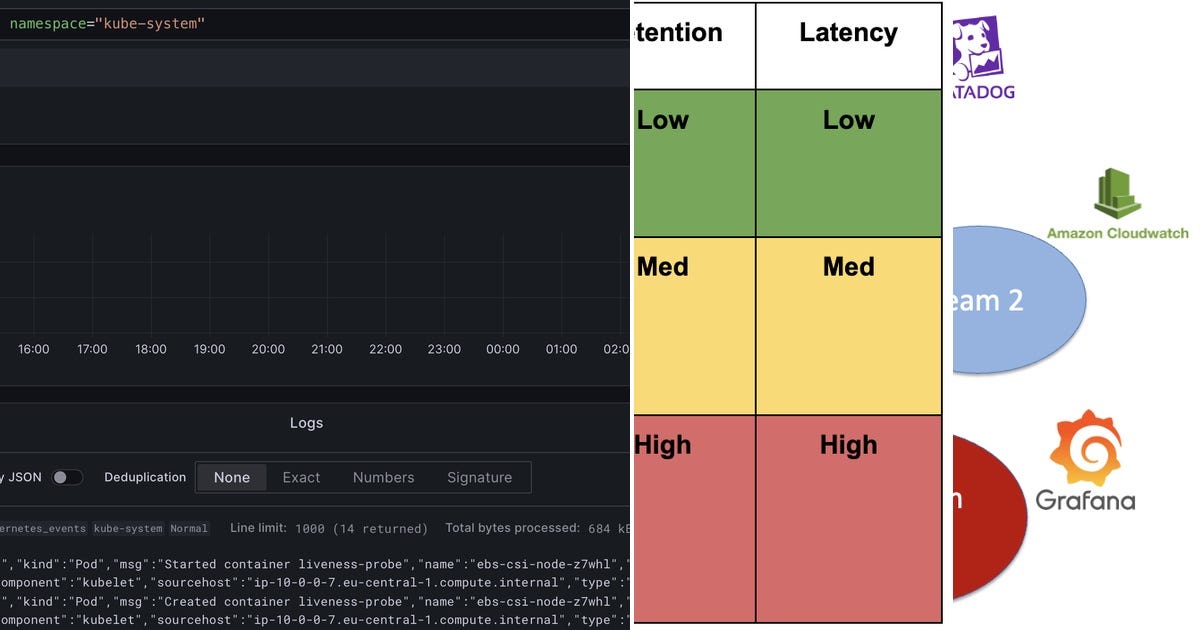Toggle the JSON prettify switch
Image resolution: width=1200 pixels, height=630 pixels.
(x=68, y=477)
